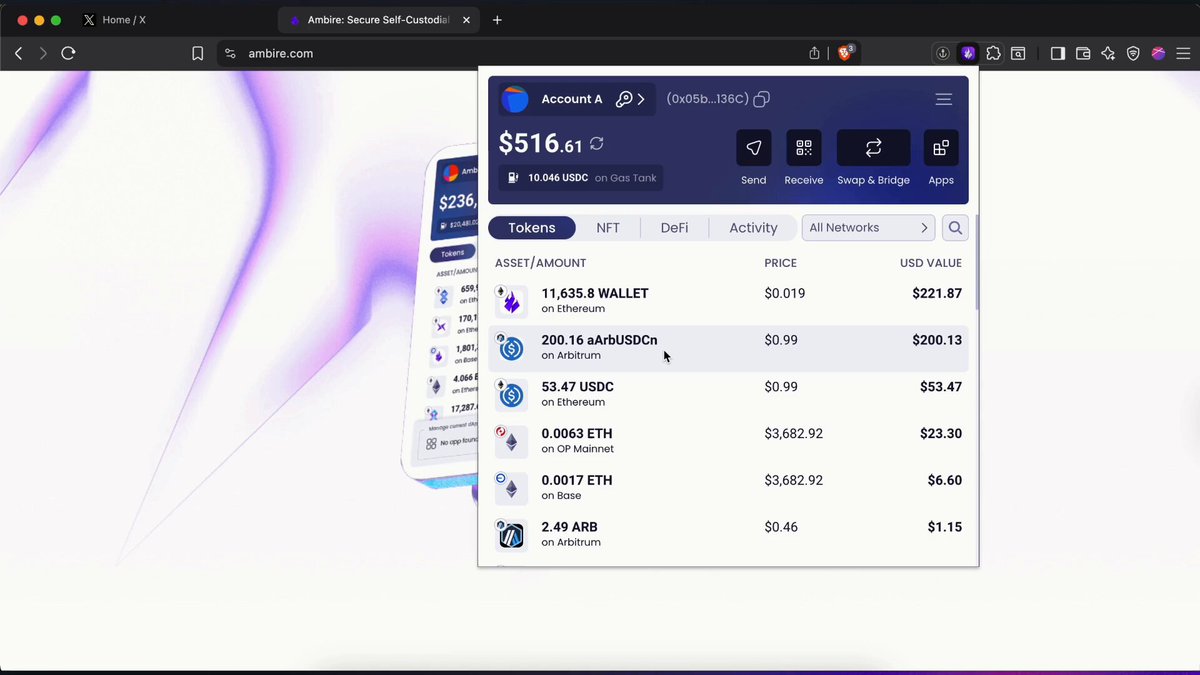Click the ETH on OP Mainnet icon
Viewport: 1200px width, 675px height.
511,442
